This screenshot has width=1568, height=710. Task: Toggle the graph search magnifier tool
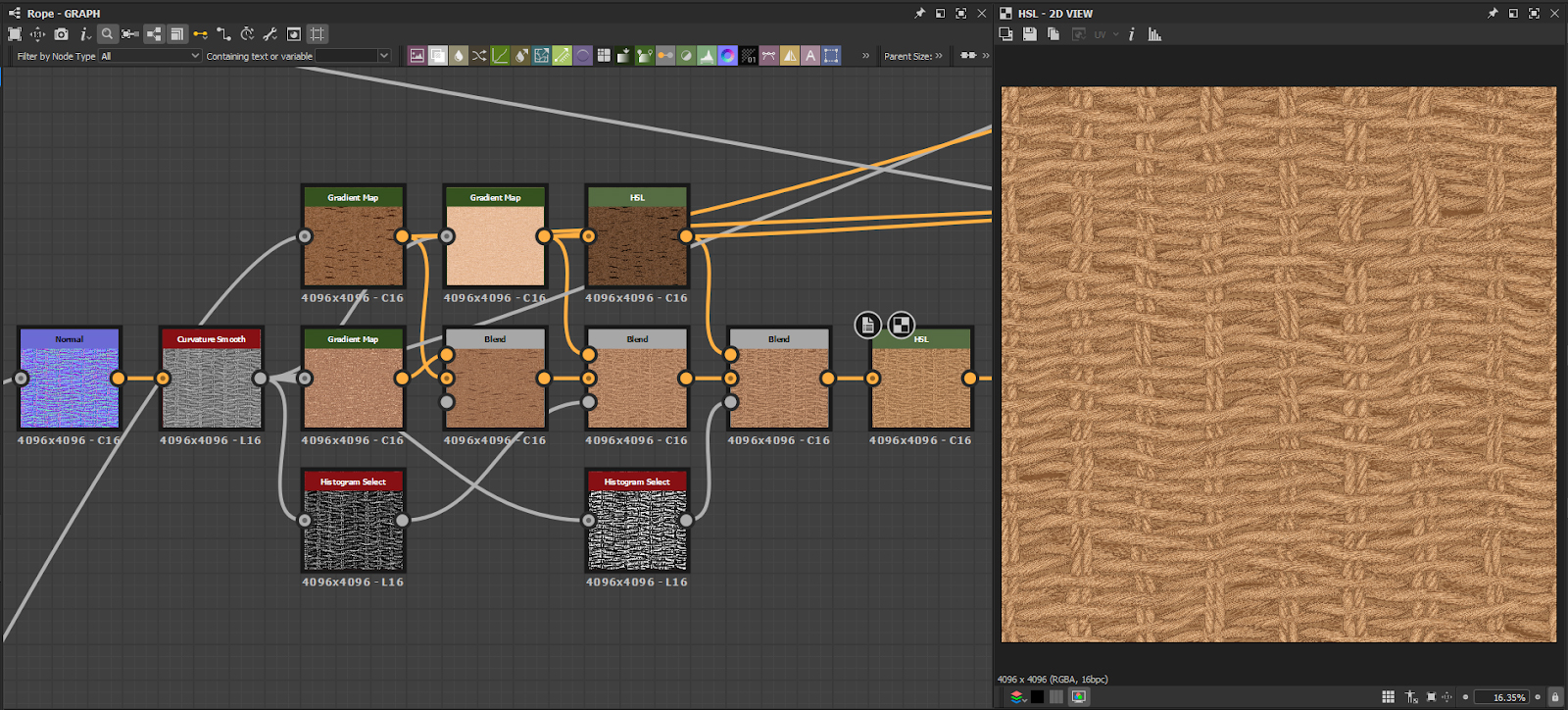click(x=107, y=34)
